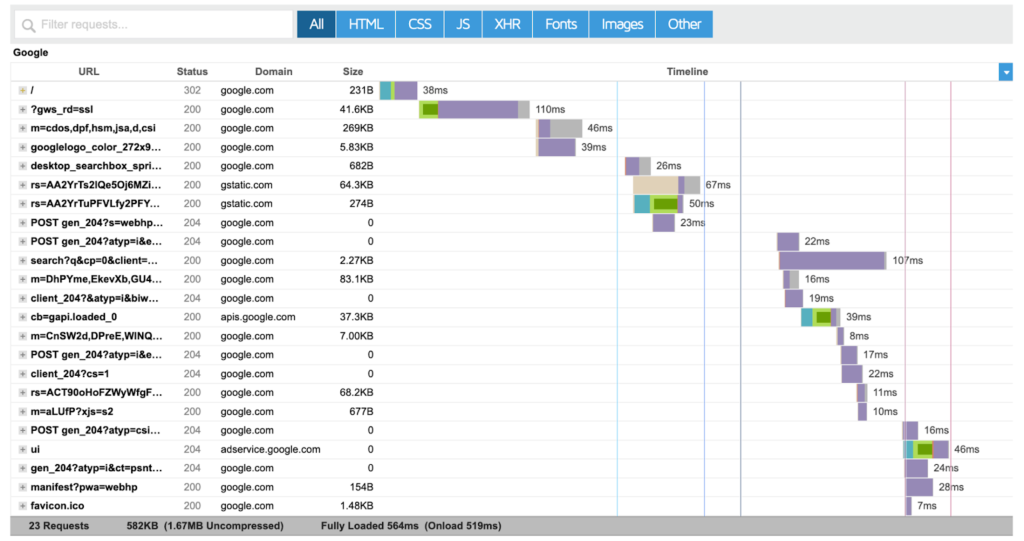Expand the ?gws_rd=ssl request row
The image size is (1024, 541).
pyautogui.click(x=22, y=109)
